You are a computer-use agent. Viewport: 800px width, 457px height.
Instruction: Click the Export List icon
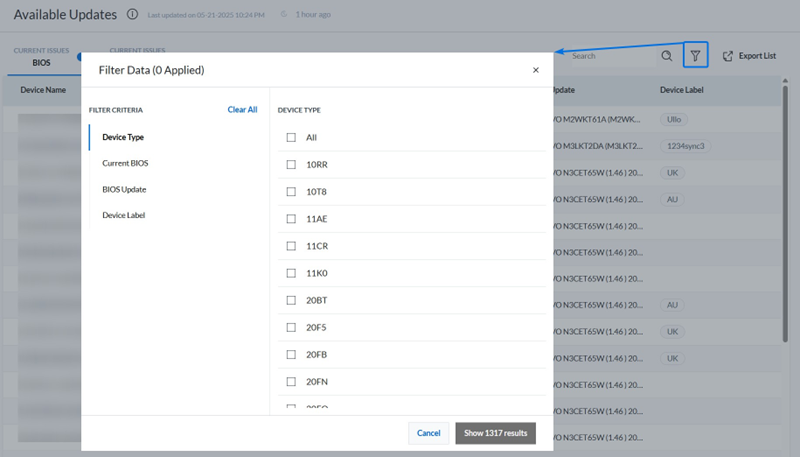728,56
